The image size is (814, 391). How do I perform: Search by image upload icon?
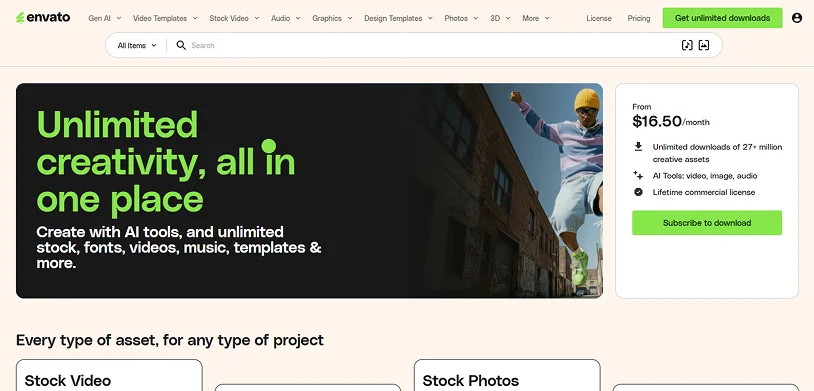[704, 45]
